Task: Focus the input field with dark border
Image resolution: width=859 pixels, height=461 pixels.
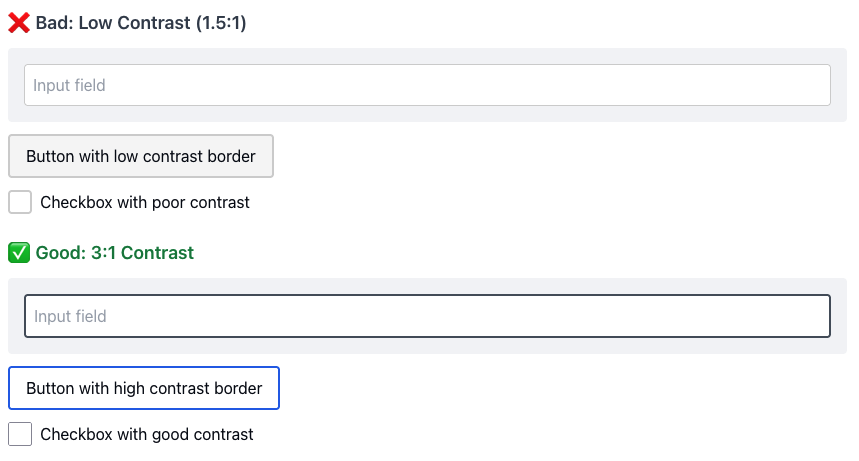Action: [427, 316]
